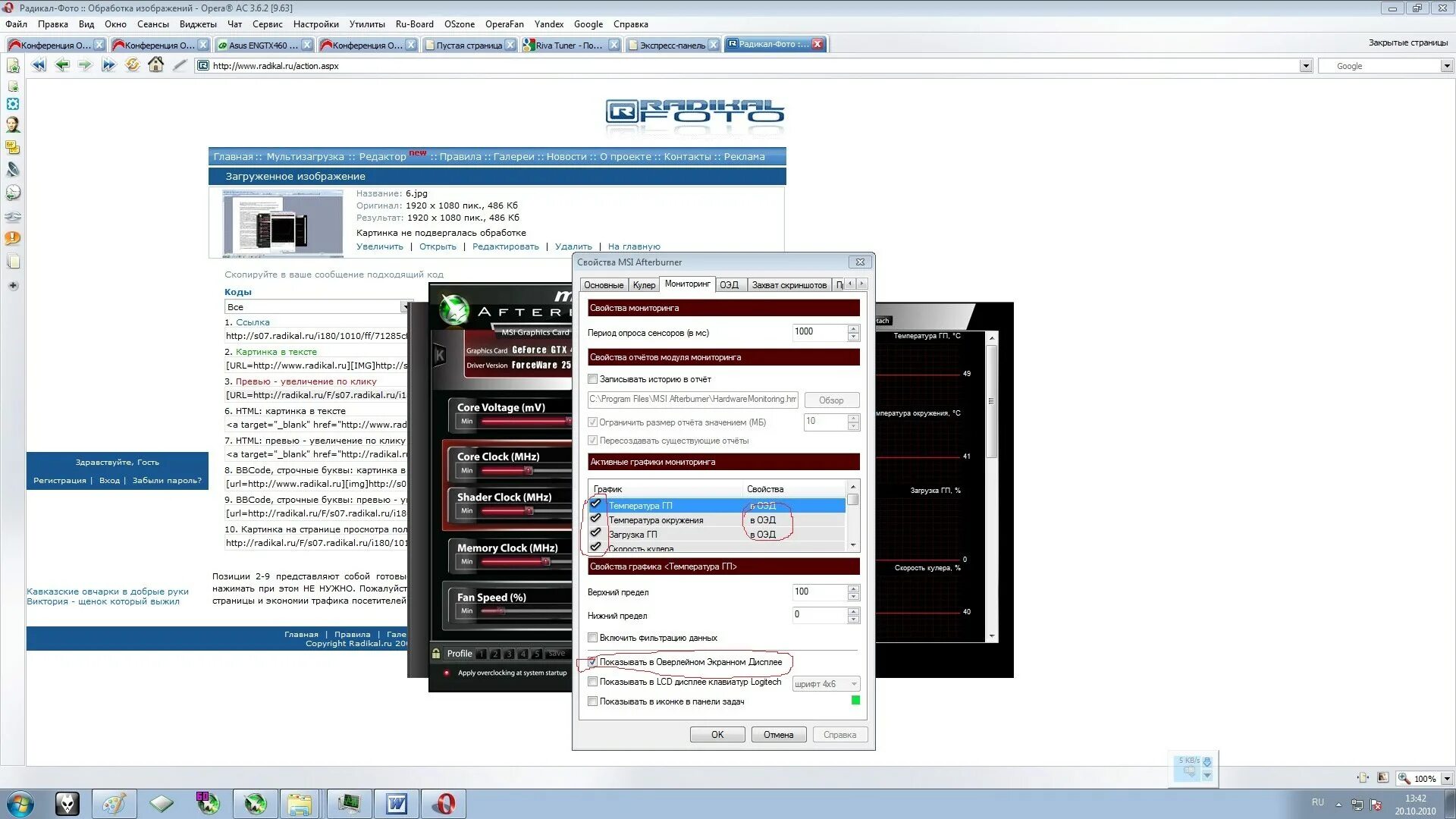Click the Opera icon in taskbar

point(444,803)
